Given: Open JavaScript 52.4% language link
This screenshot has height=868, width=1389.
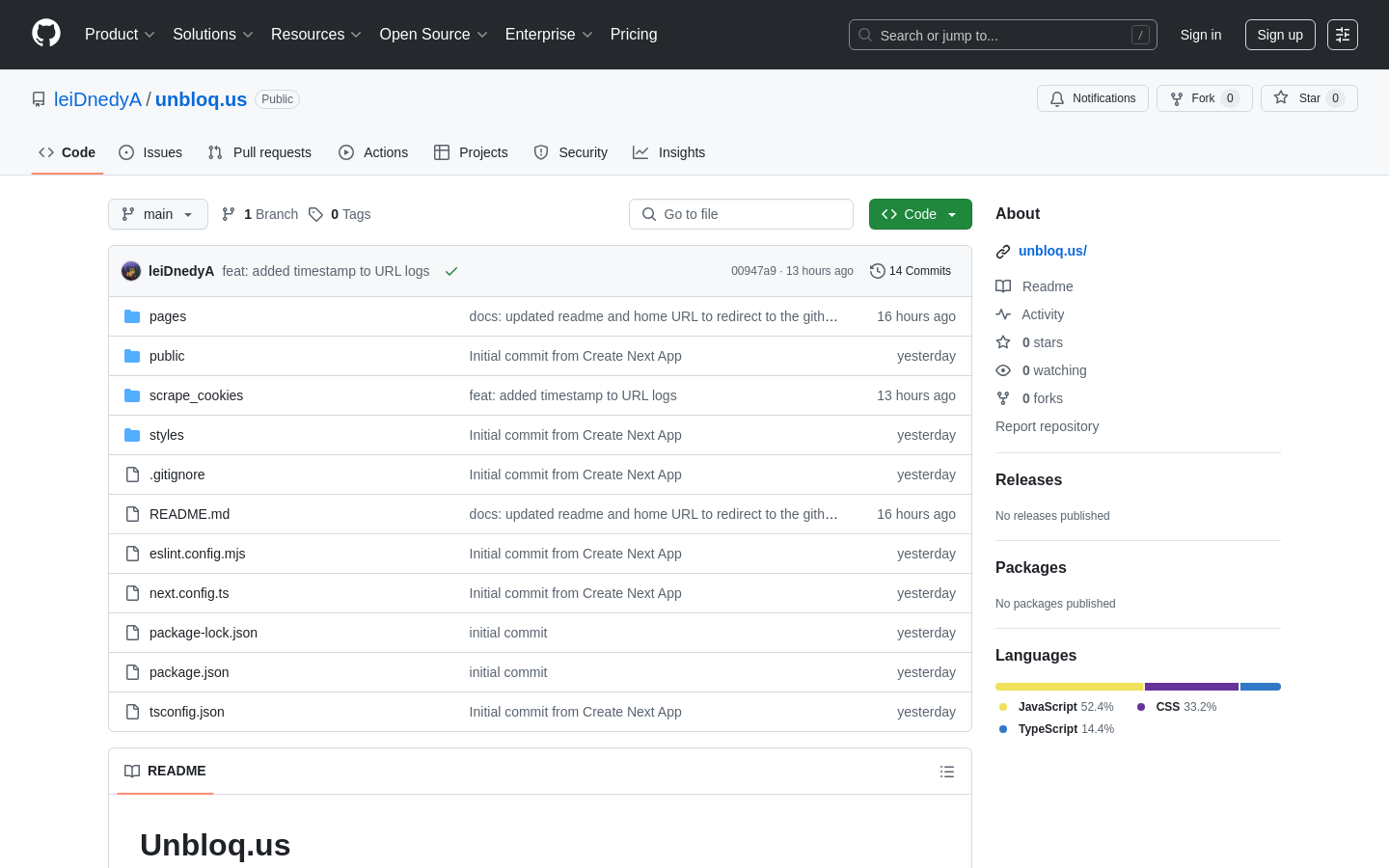Looking at the screenshot, I should click(x=1057, y=707).
